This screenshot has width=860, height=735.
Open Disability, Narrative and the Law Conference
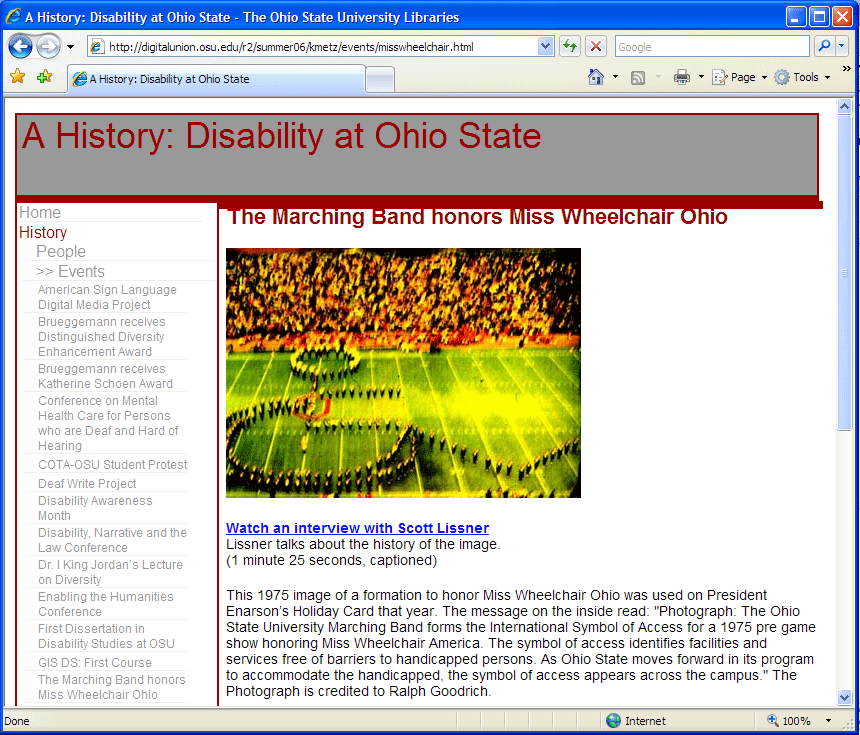tap(112, 540)
